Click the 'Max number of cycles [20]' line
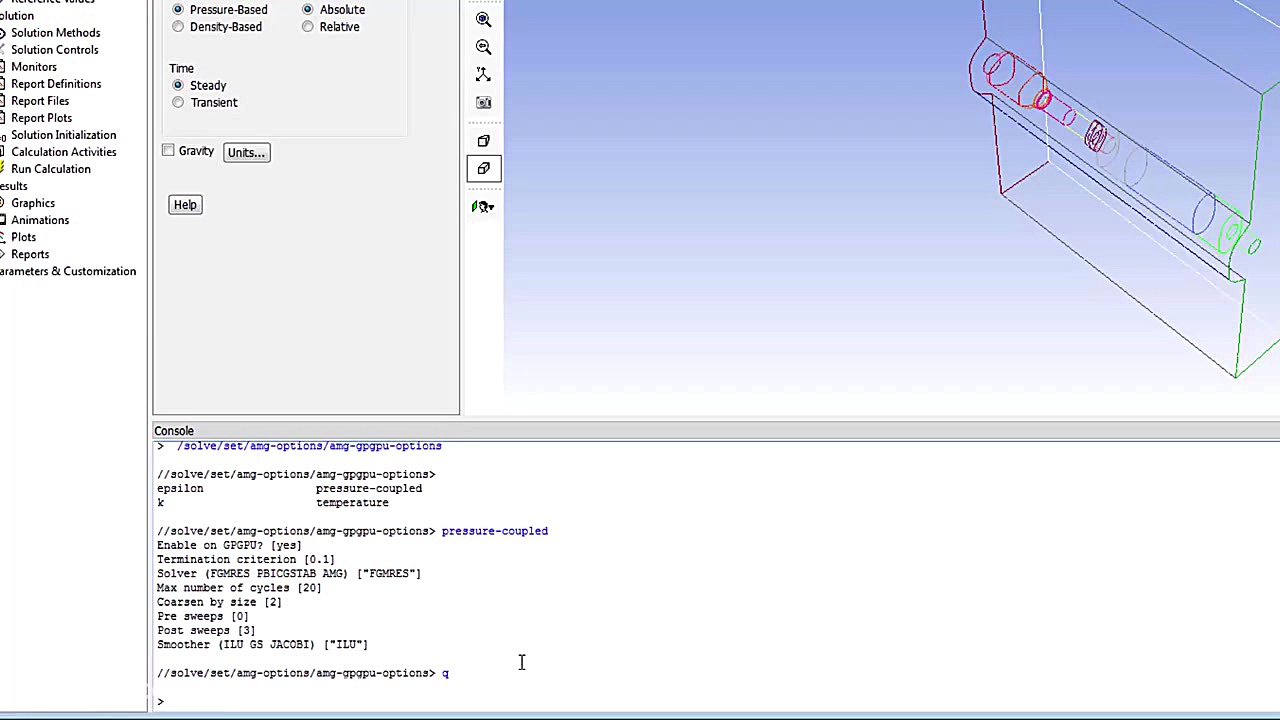The image size is (1280, 720). pyautogui.click(x=239, y=588)
